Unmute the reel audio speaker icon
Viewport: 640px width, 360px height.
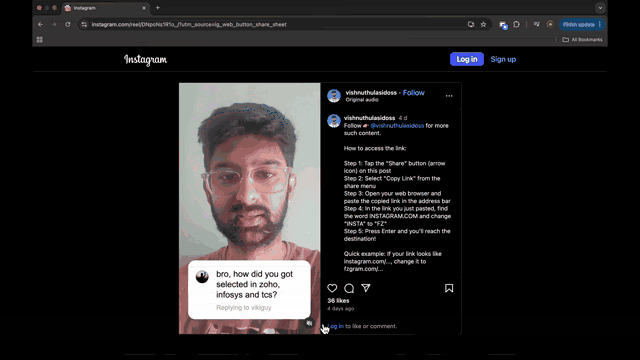[x=309, y=323]
